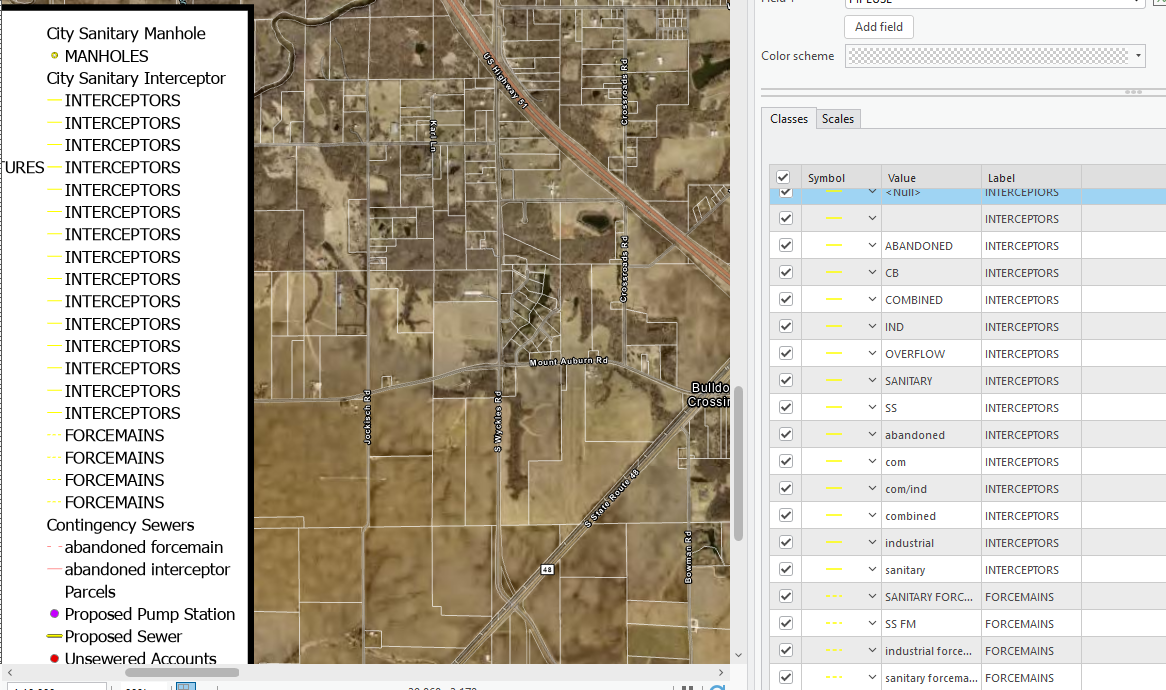Open symbol dropdown arrow for com/ind row
Image resolution: width=1166 pixels, height=690 pixels.
tap(872, 489)
